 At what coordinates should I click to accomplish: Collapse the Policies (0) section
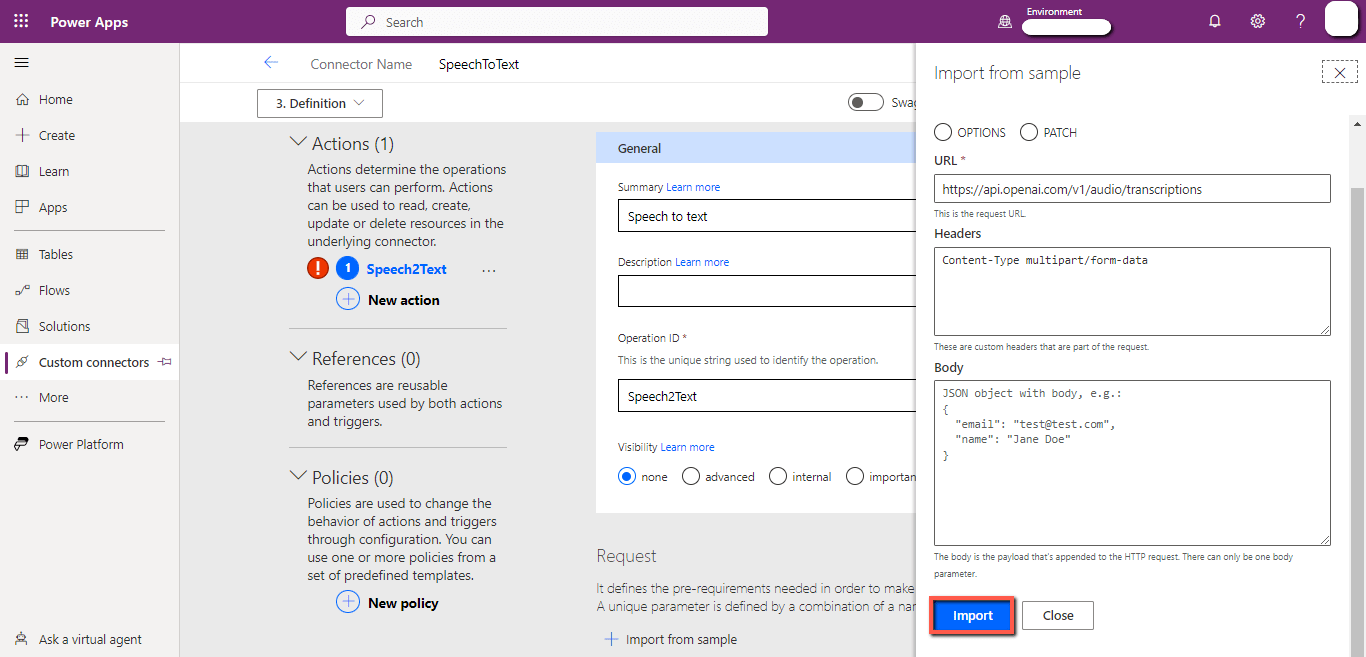[298, 476]
